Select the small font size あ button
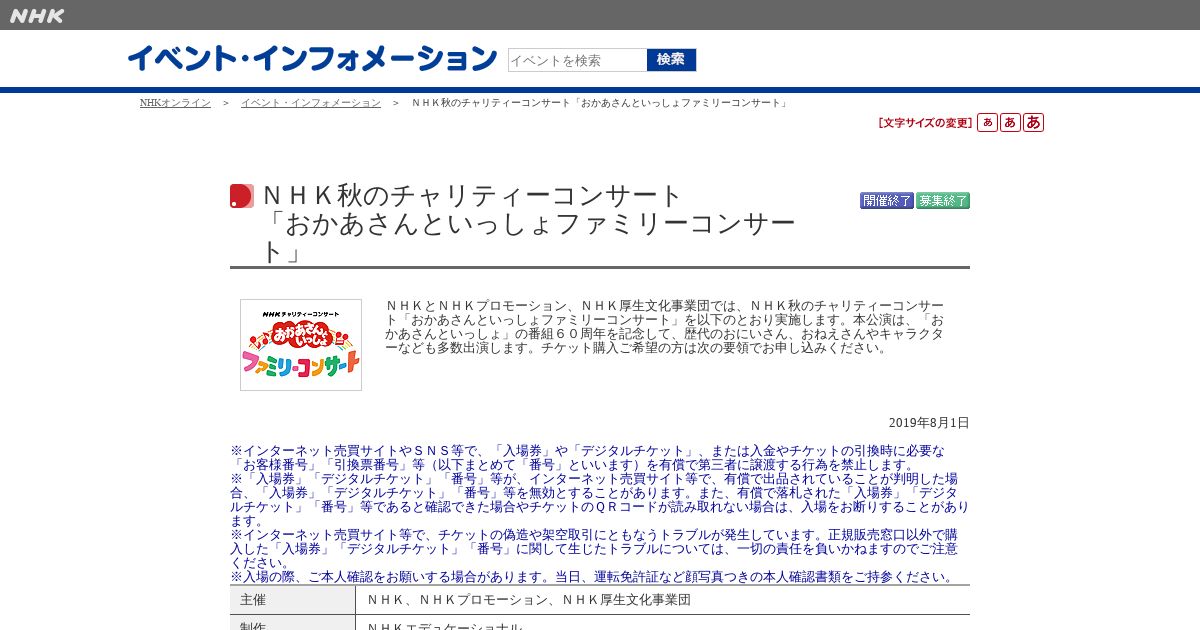 (x=987, y=123)
